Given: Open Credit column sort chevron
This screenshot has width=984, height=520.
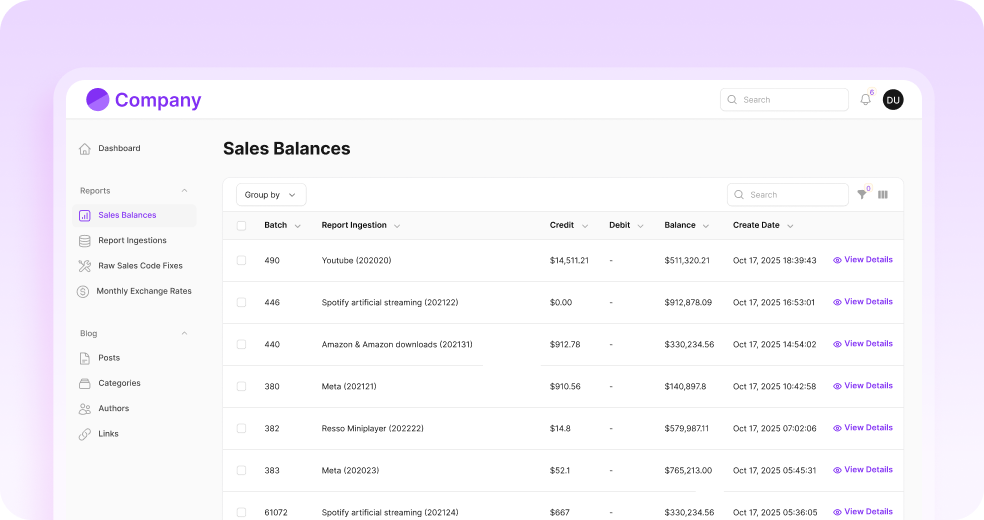Looking at the screenshot, I should tap(585, 226).
